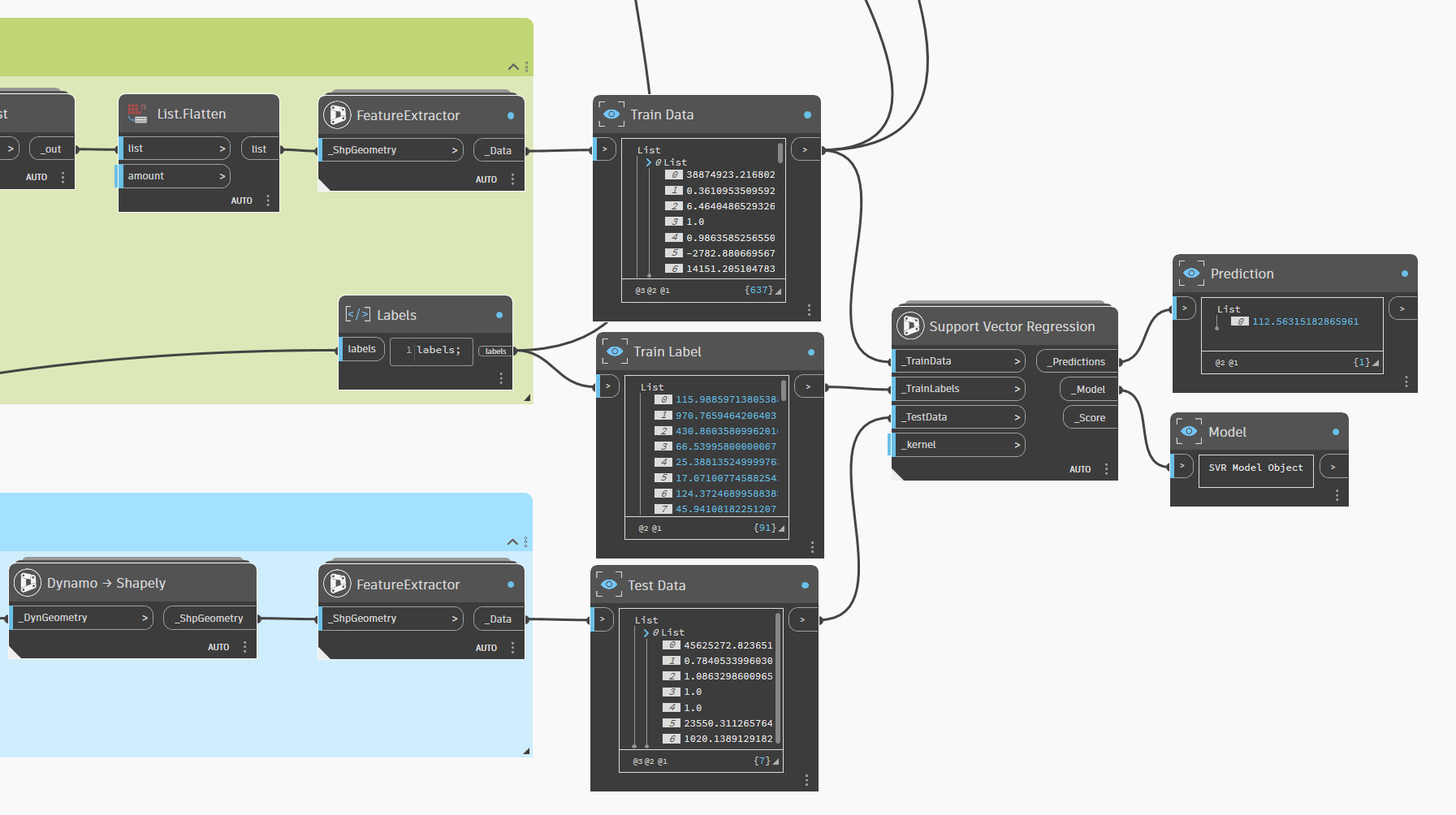This screenshot has width=1456, height=815.
Task: Click value 970.7659464206403 in Train Label
Action: point(726,416)
